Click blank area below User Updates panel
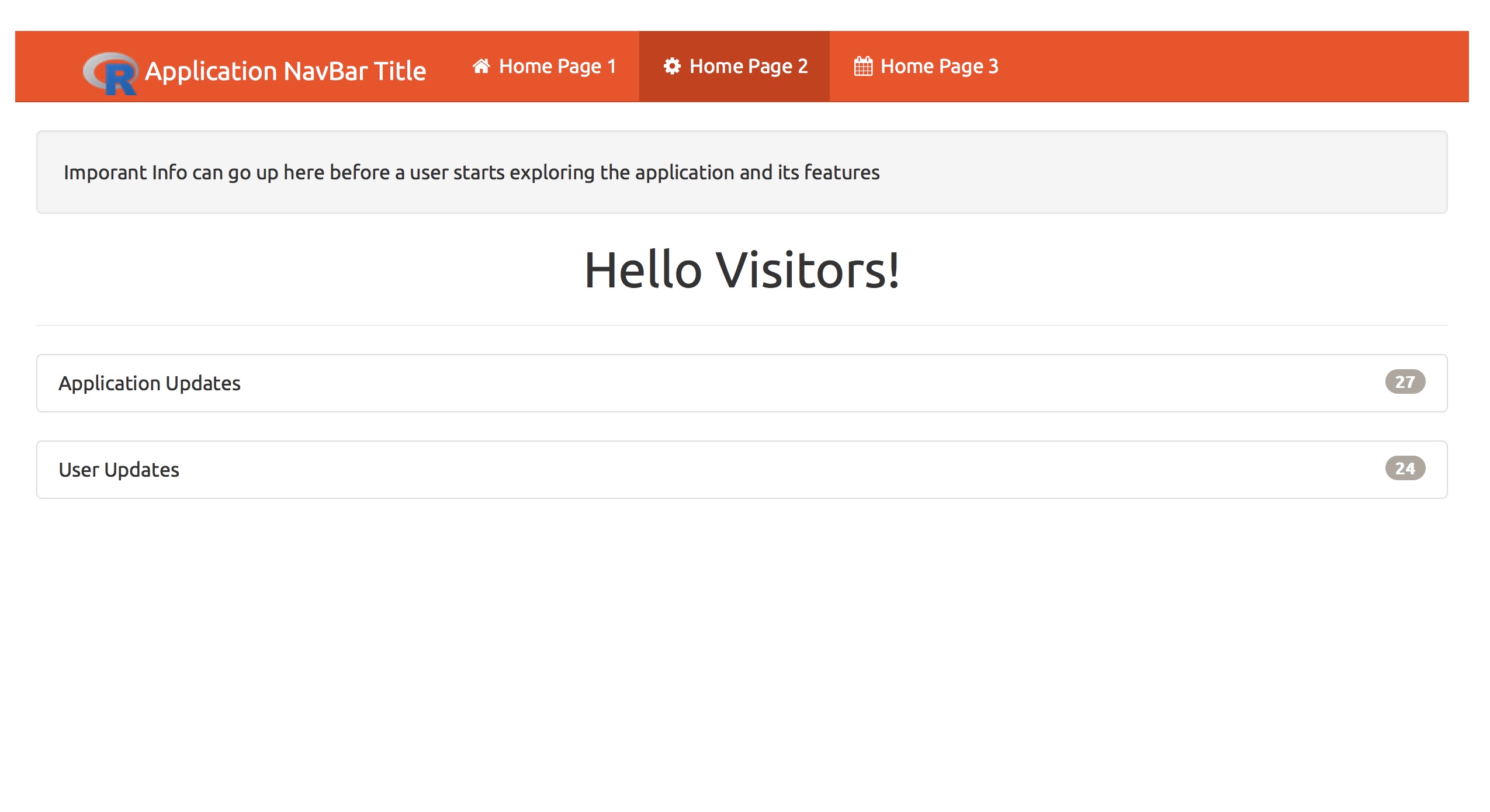This screenshot has height=812, width=1490. (x=741, y=643)
